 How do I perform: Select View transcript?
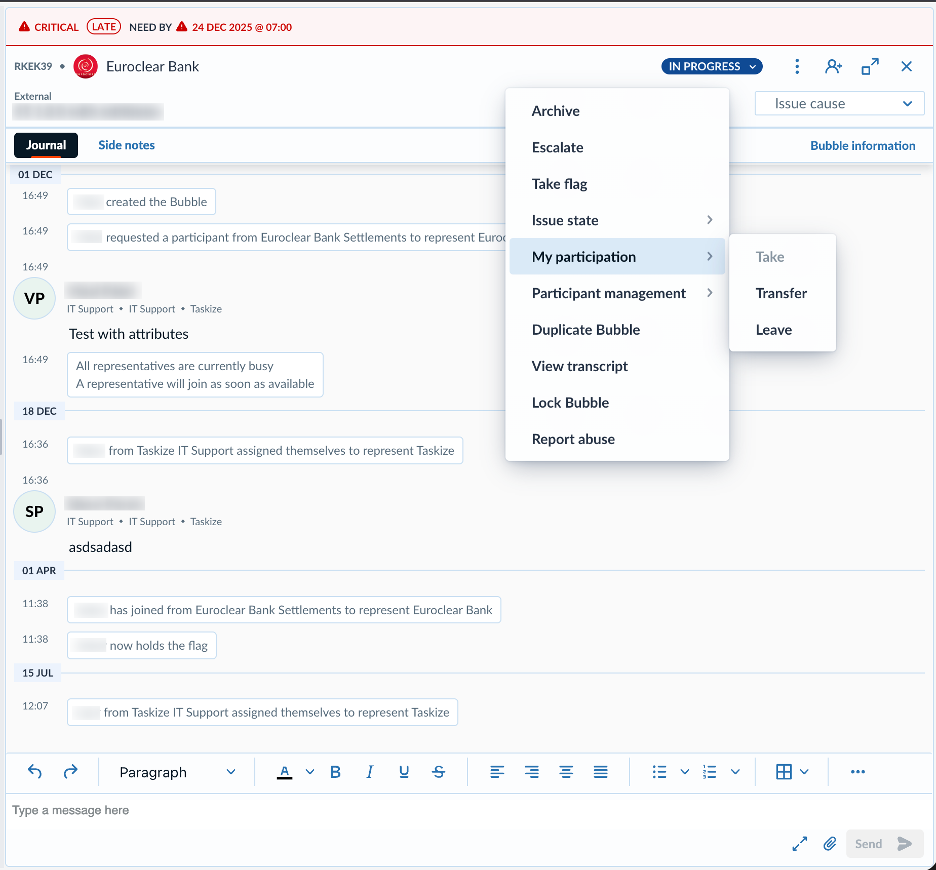pyautogui.click(x=617, y=366)
